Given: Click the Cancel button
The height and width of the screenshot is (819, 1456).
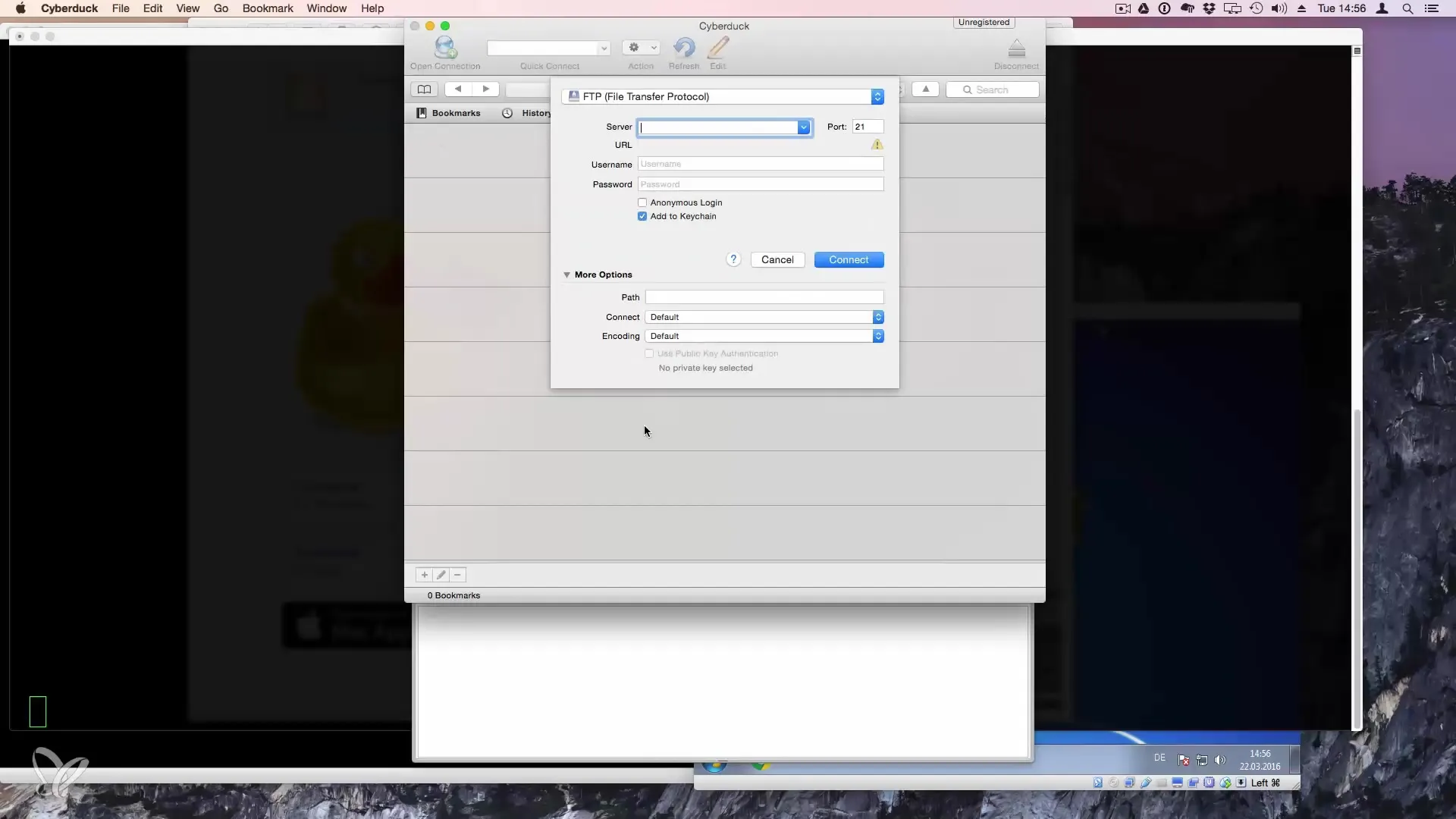Looking at the screenshot, I should coord(777,259).
